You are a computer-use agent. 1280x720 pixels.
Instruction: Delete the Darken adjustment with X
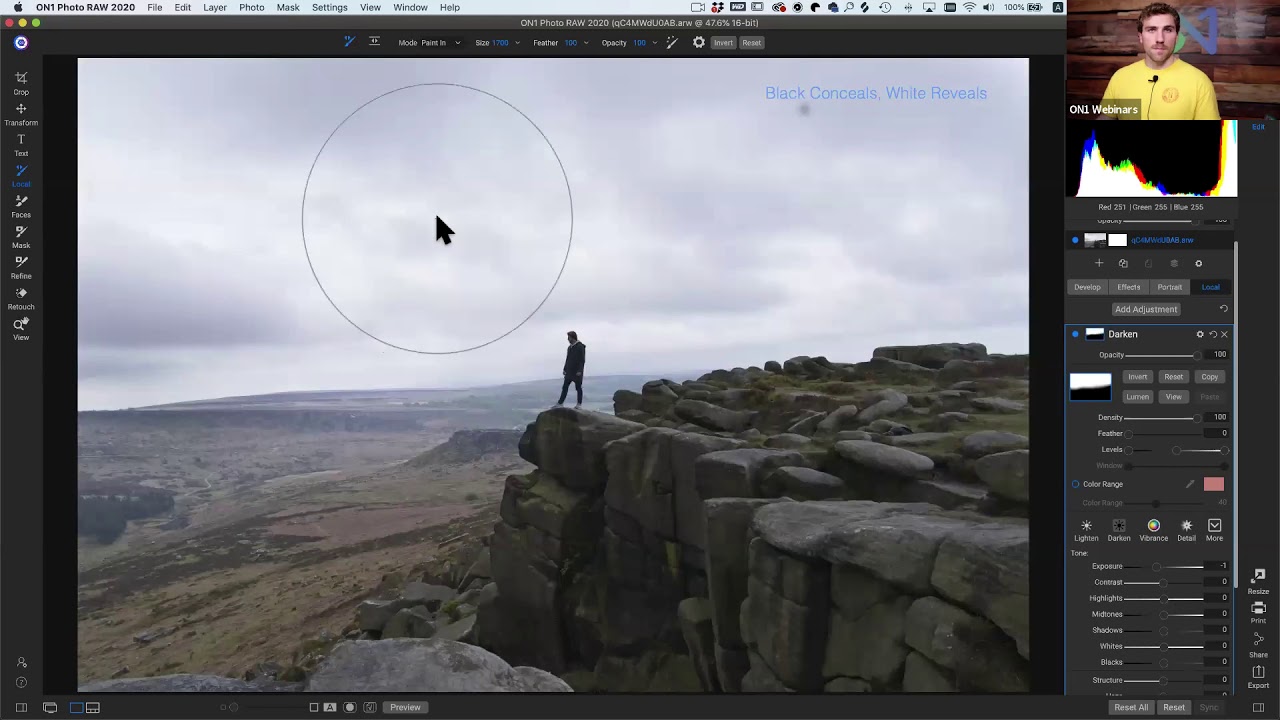pyautogui.click(x=1224, y=334)
